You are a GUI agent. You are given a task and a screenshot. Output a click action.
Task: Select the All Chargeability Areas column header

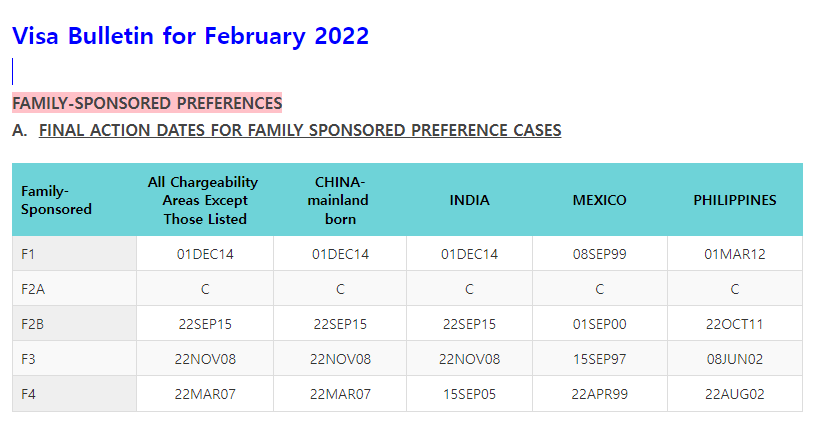coord(203,200)
